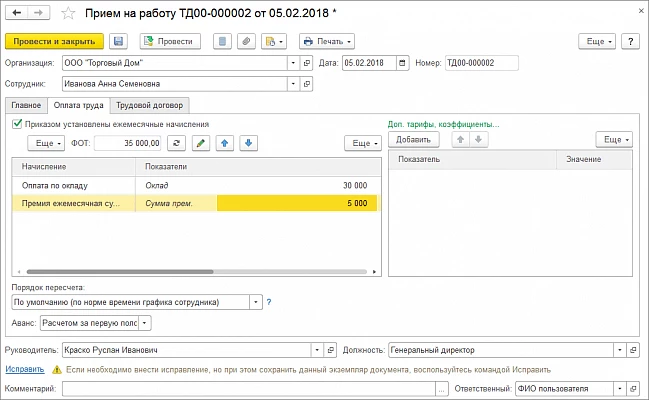Image resolution: width=649 pixels, height=400 pixels.
Task: Edit accruals with the green pencil icon
Action: (x=200, y=143)
